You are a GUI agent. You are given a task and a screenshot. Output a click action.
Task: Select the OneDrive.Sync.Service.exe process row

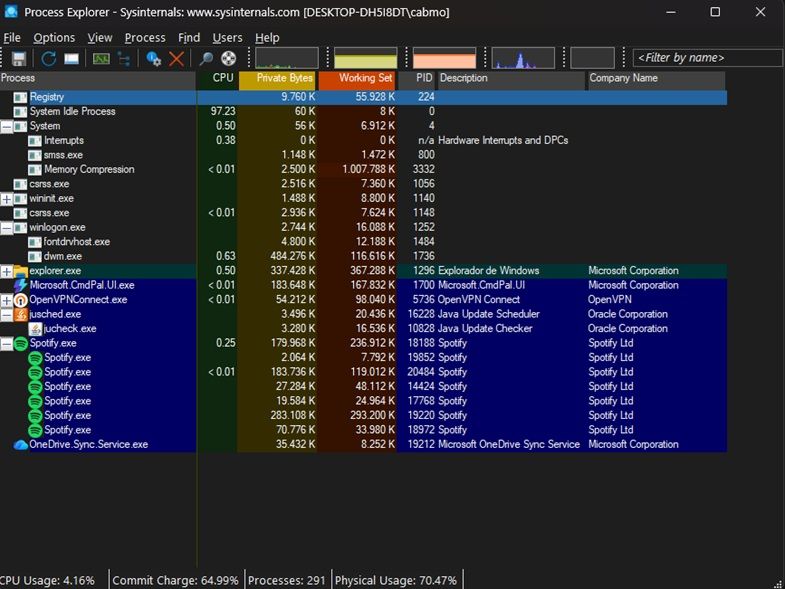point(88,445)
